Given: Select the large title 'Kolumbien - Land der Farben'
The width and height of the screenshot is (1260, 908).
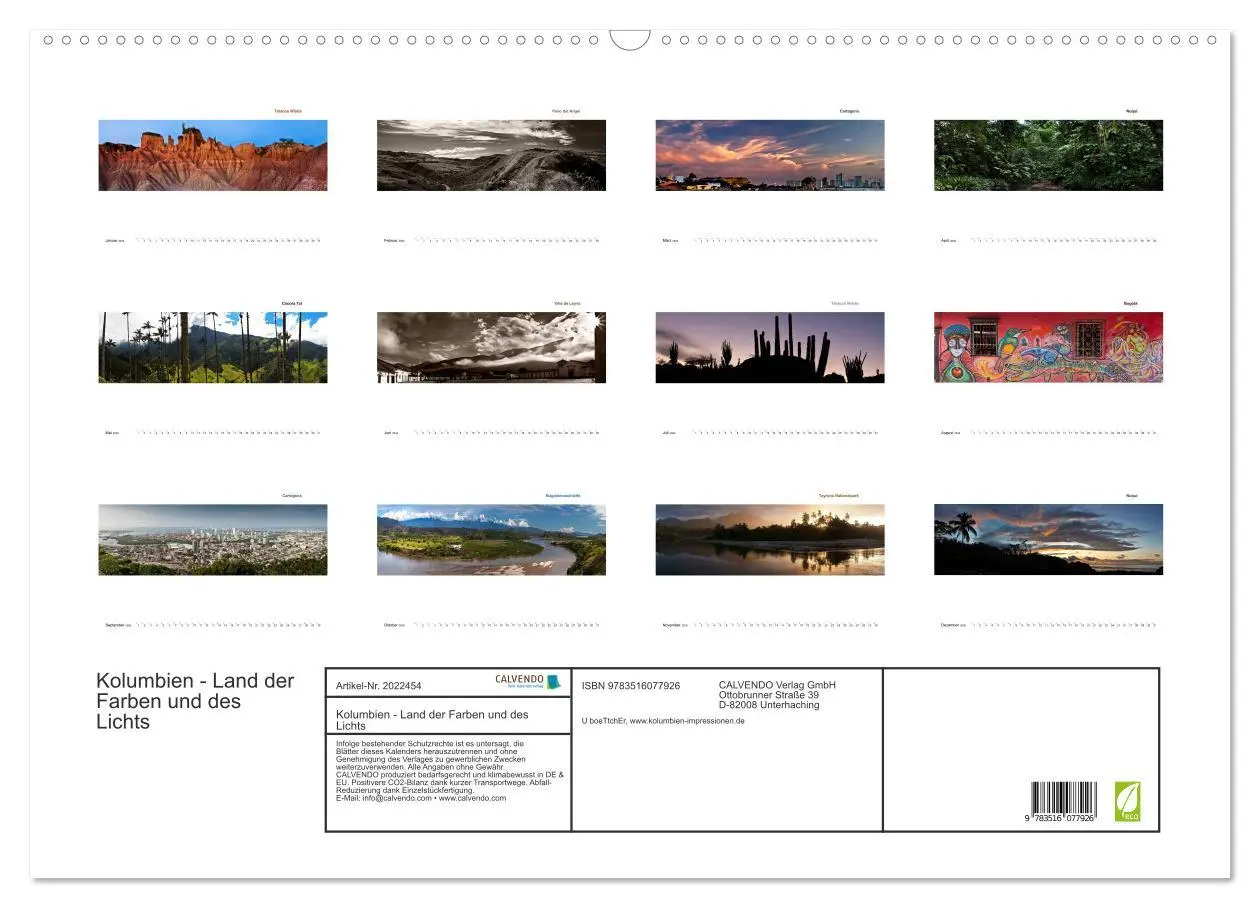Looking at the screenshot, I should pyautogui.click(x=195, y=701).
